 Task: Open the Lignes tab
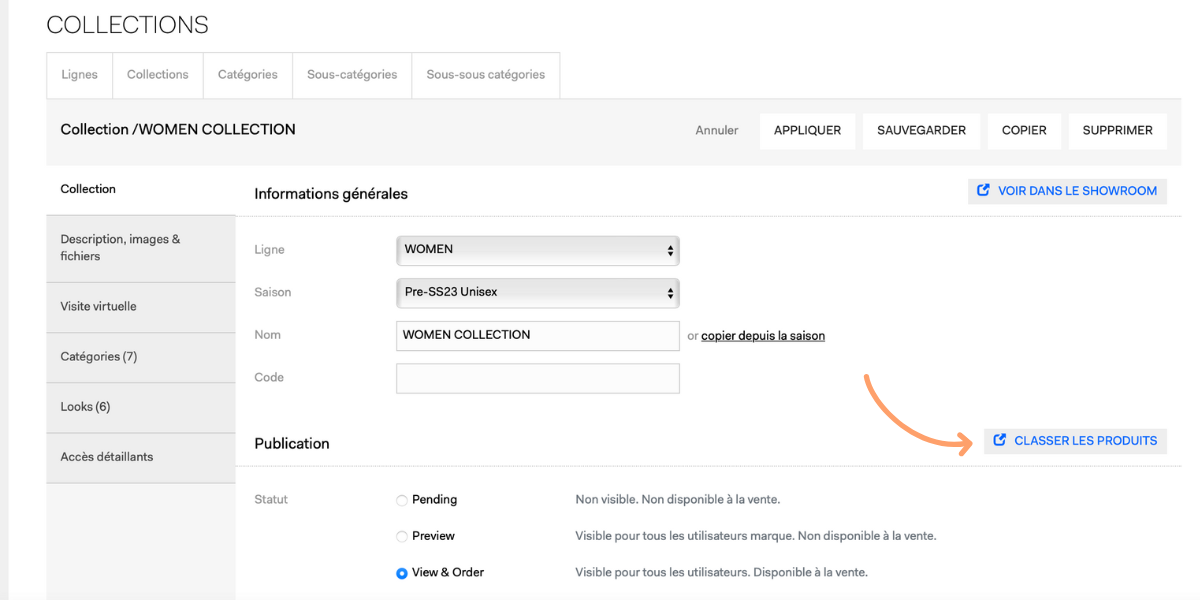[80, 75]
